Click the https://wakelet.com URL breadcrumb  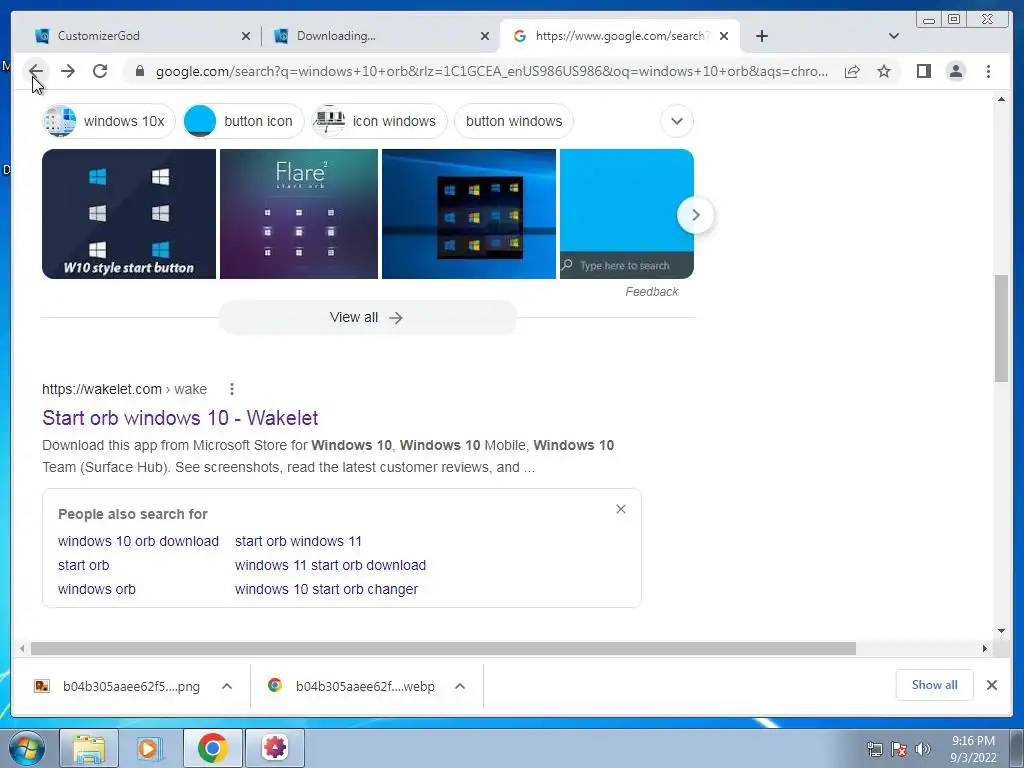coord(124,389)
